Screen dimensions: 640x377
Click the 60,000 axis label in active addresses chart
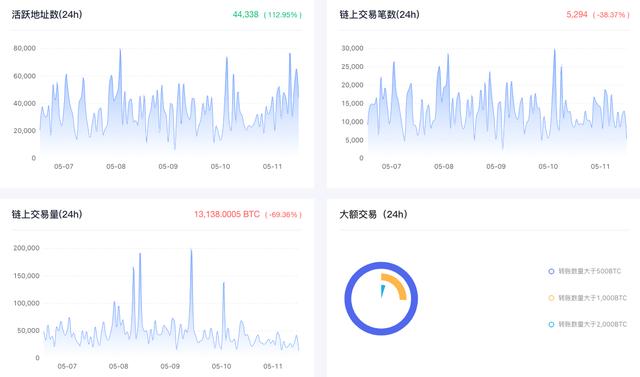(24, 76)
